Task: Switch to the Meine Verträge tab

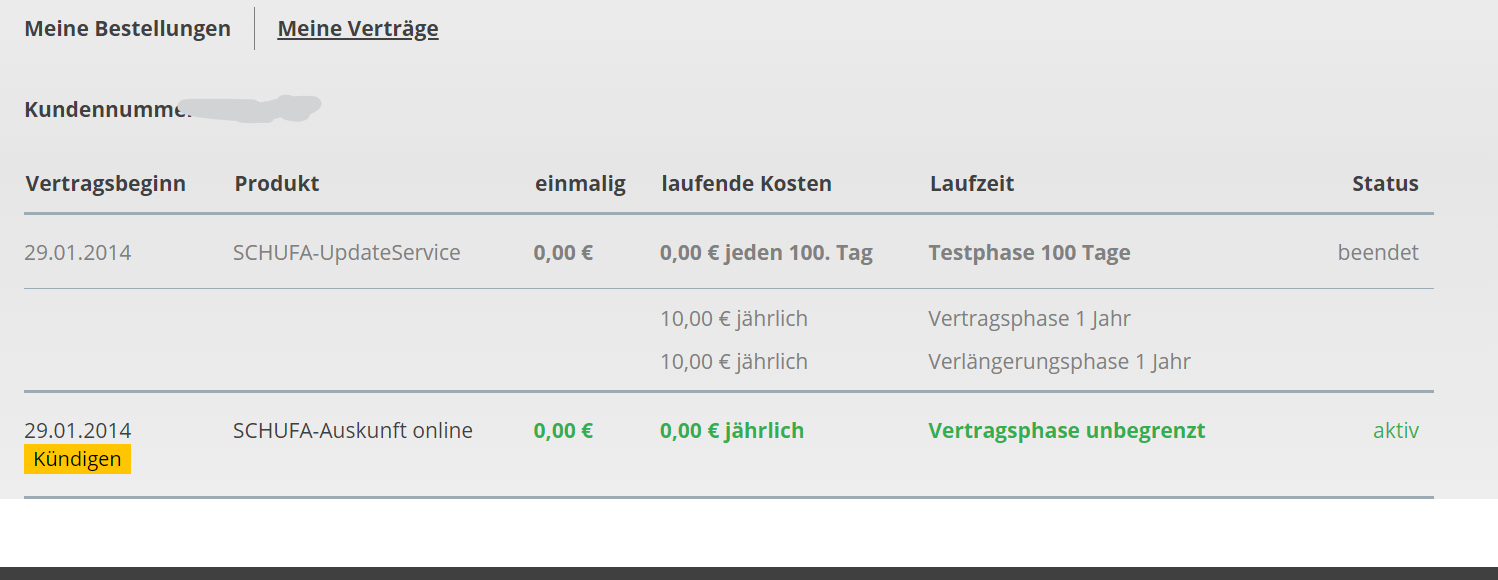Action: [358, 28]
